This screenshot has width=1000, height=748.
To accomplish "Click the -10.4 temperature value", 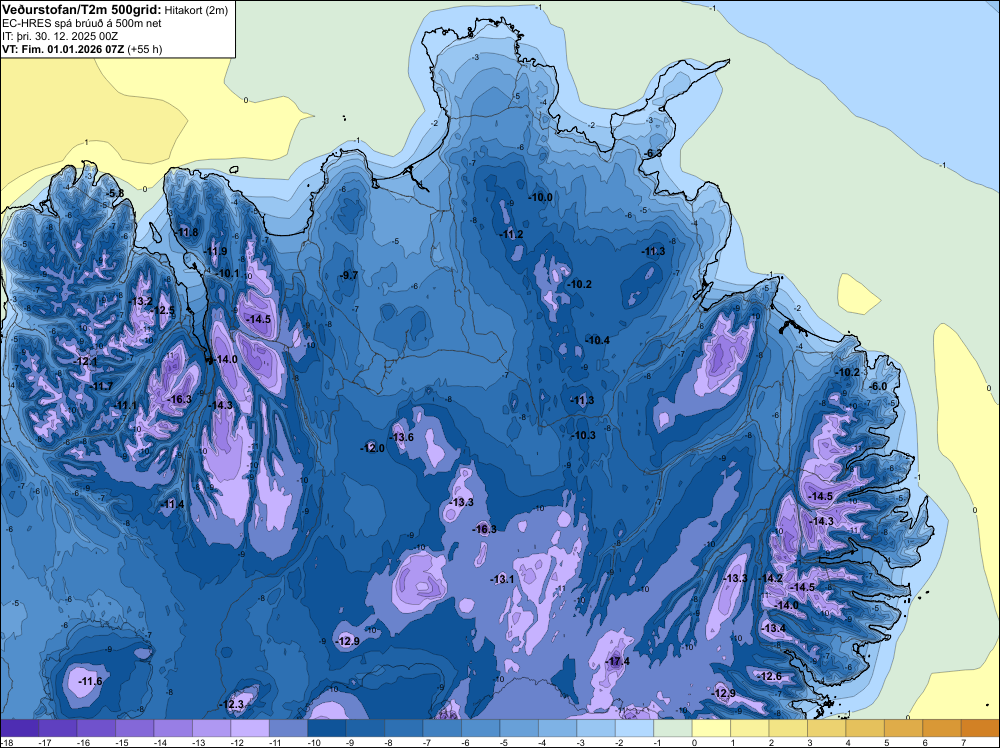I will pyautogui.click(x=598, y=341).
